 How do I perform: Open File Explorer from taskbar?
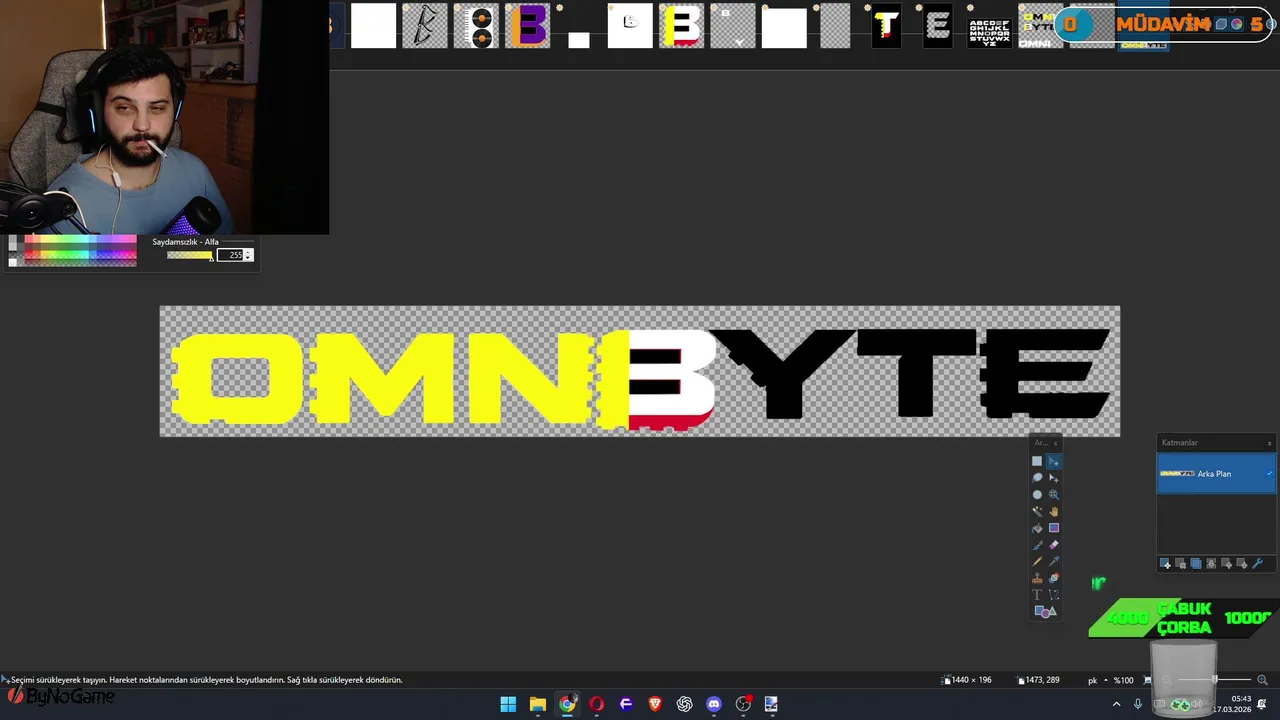tap(538, 704)
